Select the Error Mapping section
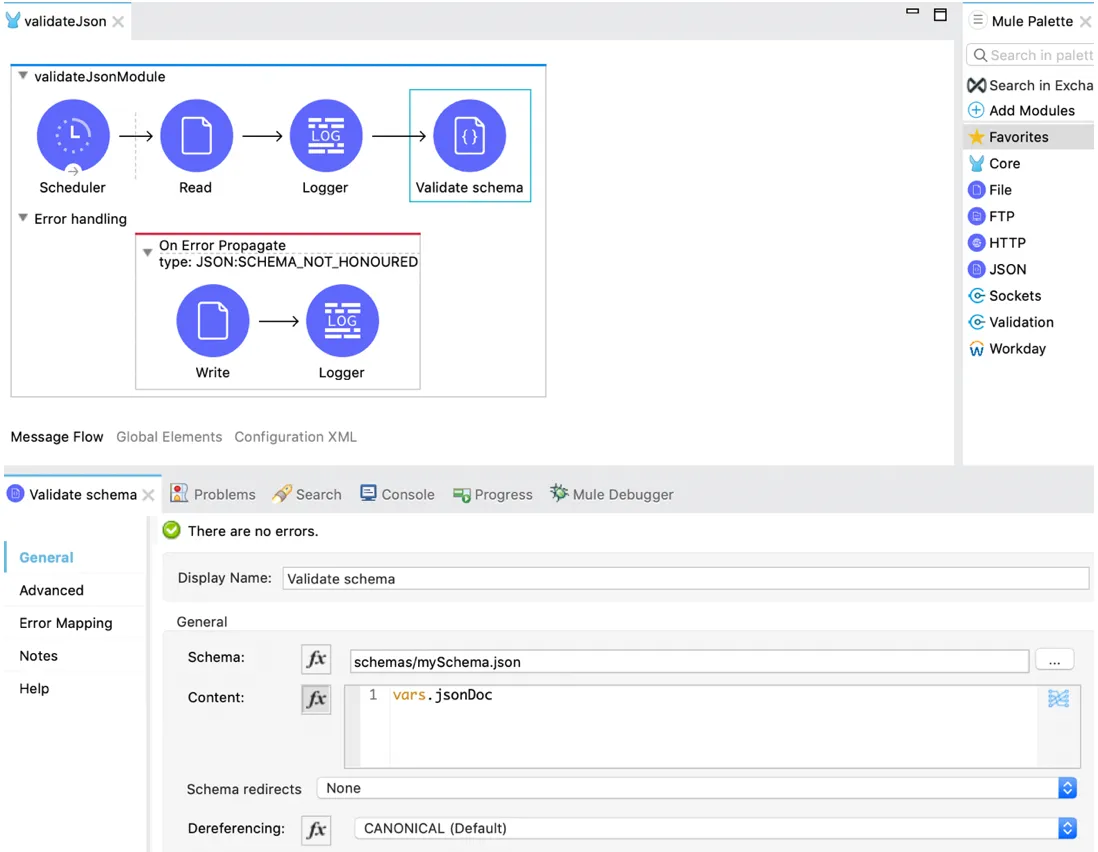Image resolution: width=1098 pixels, height=852 pixels. (x=66, y=623)
